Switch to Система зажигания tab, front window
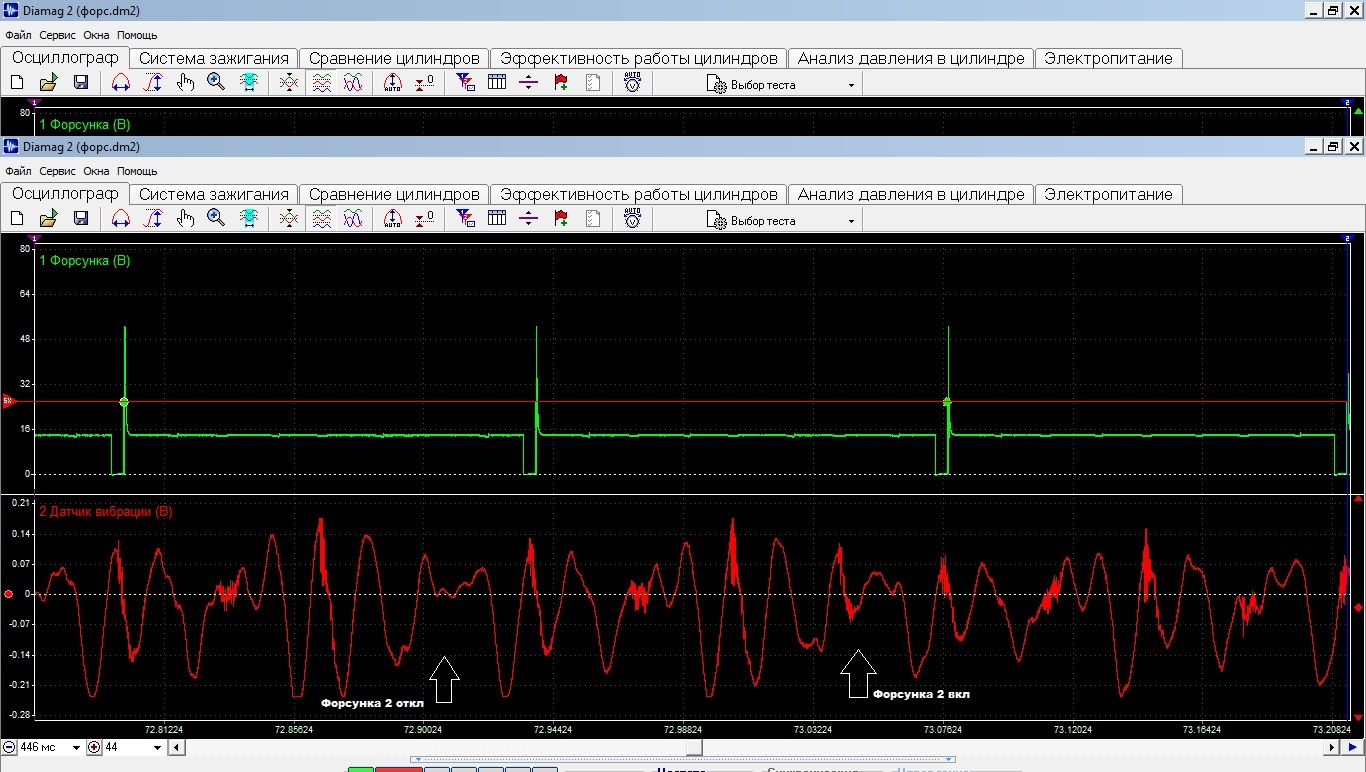This screenshot has width=1366, height=772. (x=214, y=194)
